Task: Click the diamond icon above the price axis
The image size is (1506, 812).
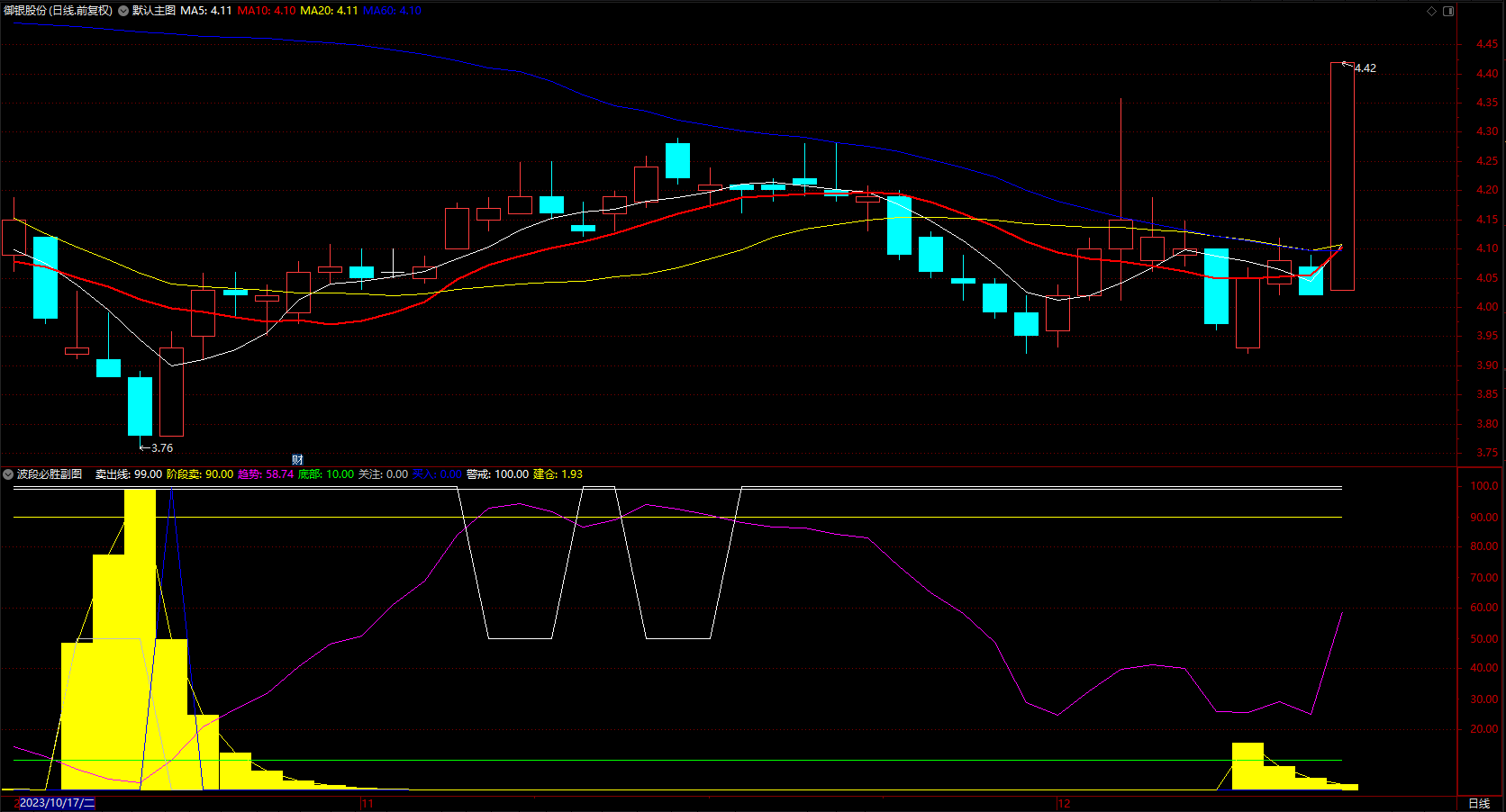Action: click(x=1431, y=11)
